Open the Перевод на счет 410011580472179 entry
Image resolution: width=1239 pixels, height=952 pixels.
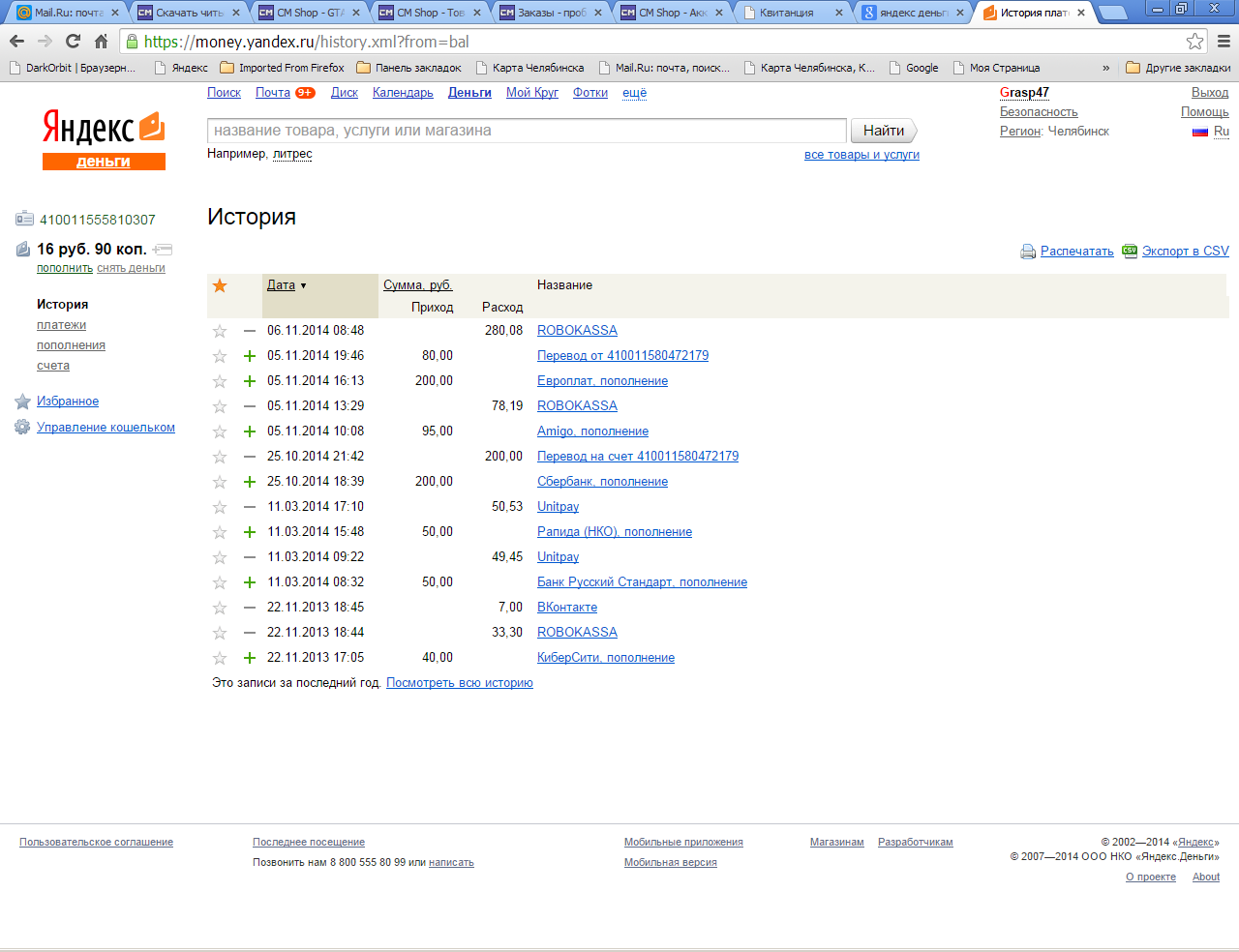638,457
